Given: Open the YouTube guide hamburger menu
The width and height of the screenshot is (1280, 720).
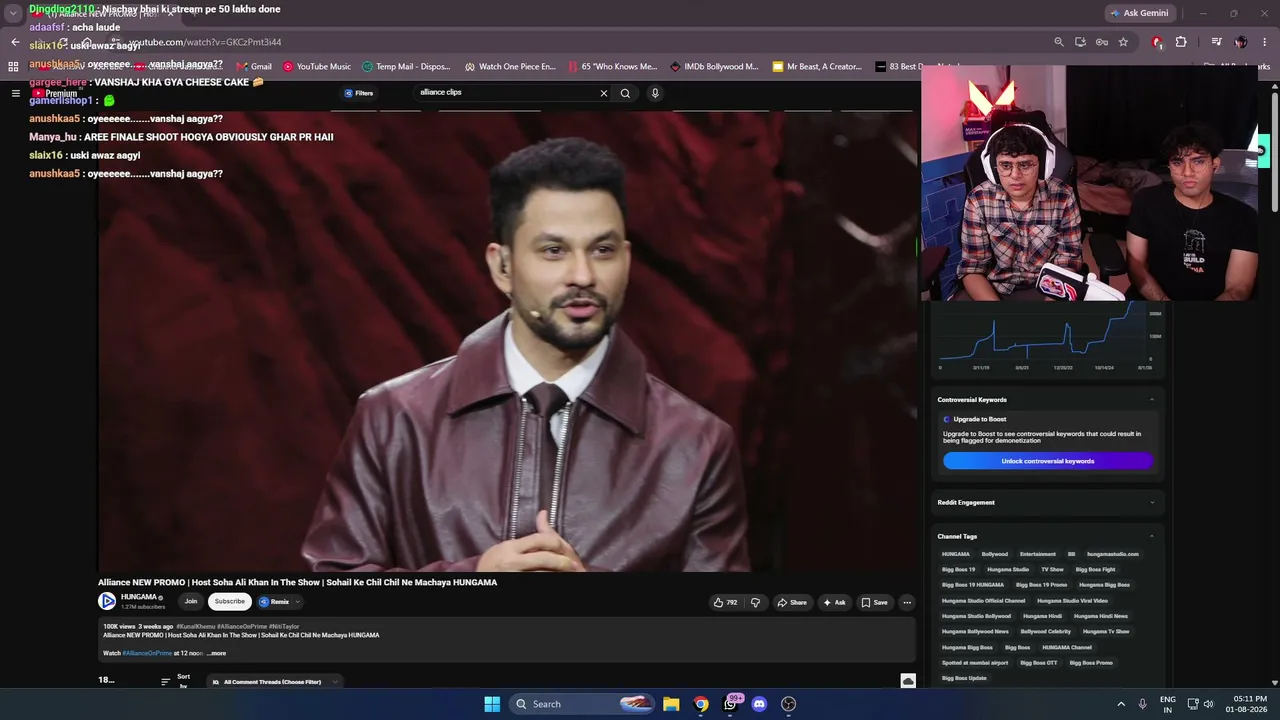Looking at the screenshot, I should click(15, 93).
